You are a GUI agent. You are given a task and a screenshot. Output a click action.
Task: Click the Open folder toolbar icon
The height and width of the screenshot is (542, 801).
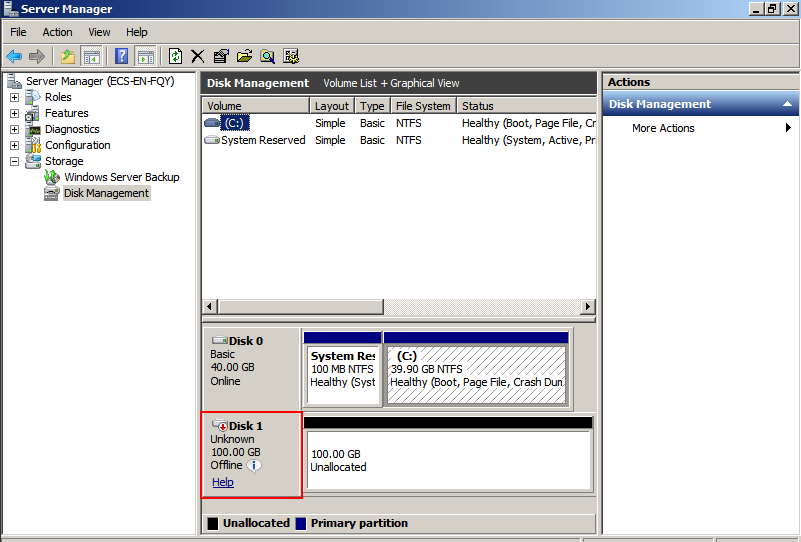(x=244, y=56)
